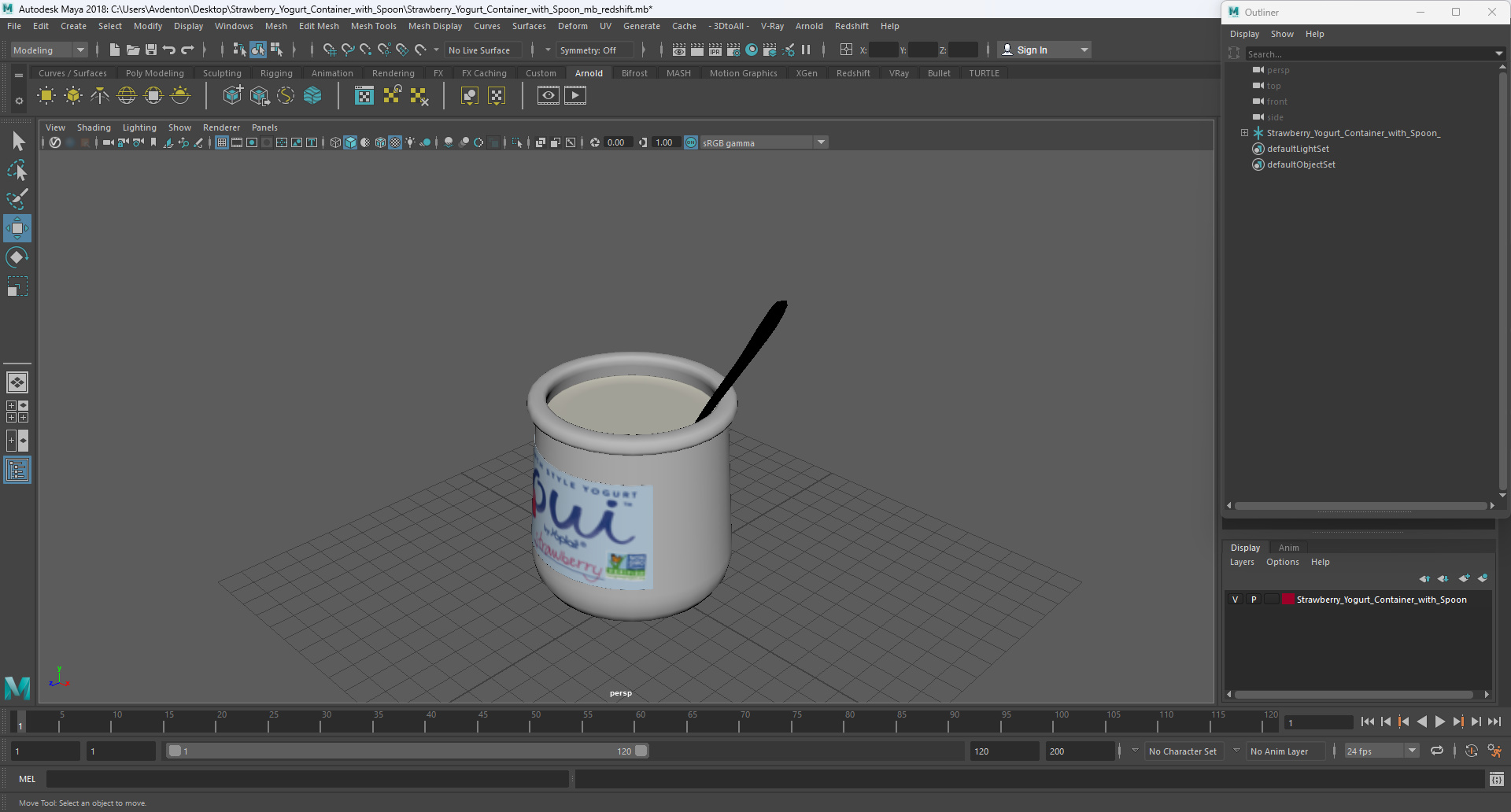The image size is (1511, 812).
Task: Toggle auto keyframe icon
Action: [1472, 751]
